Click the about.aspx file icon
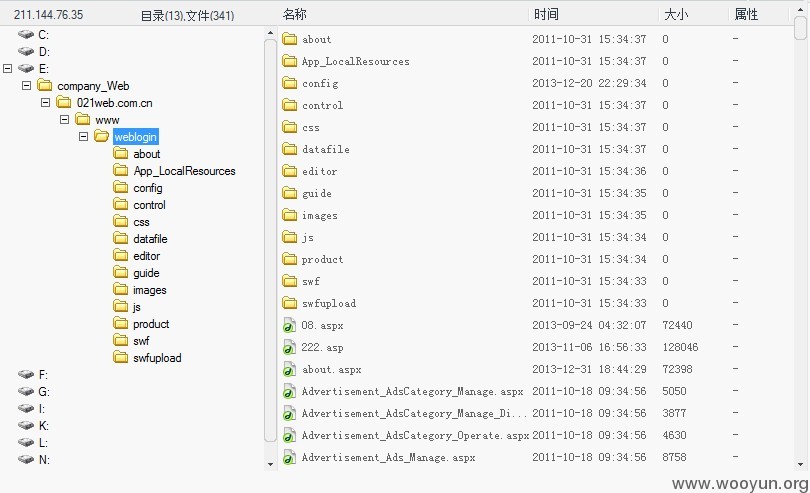 click(289, 369)
